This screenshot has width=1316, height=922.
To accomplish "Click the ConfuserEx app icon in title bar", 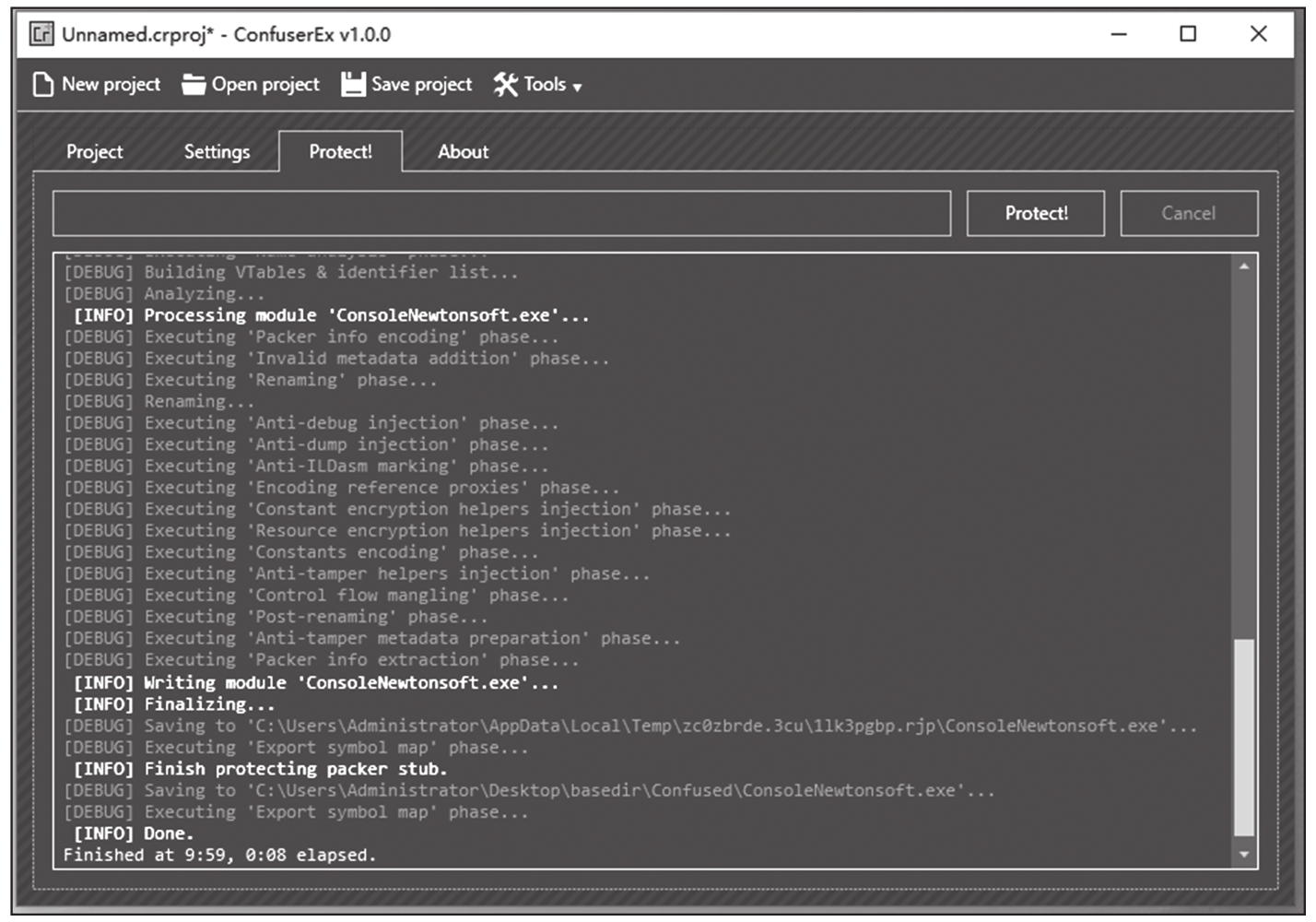I will [41, 35].
